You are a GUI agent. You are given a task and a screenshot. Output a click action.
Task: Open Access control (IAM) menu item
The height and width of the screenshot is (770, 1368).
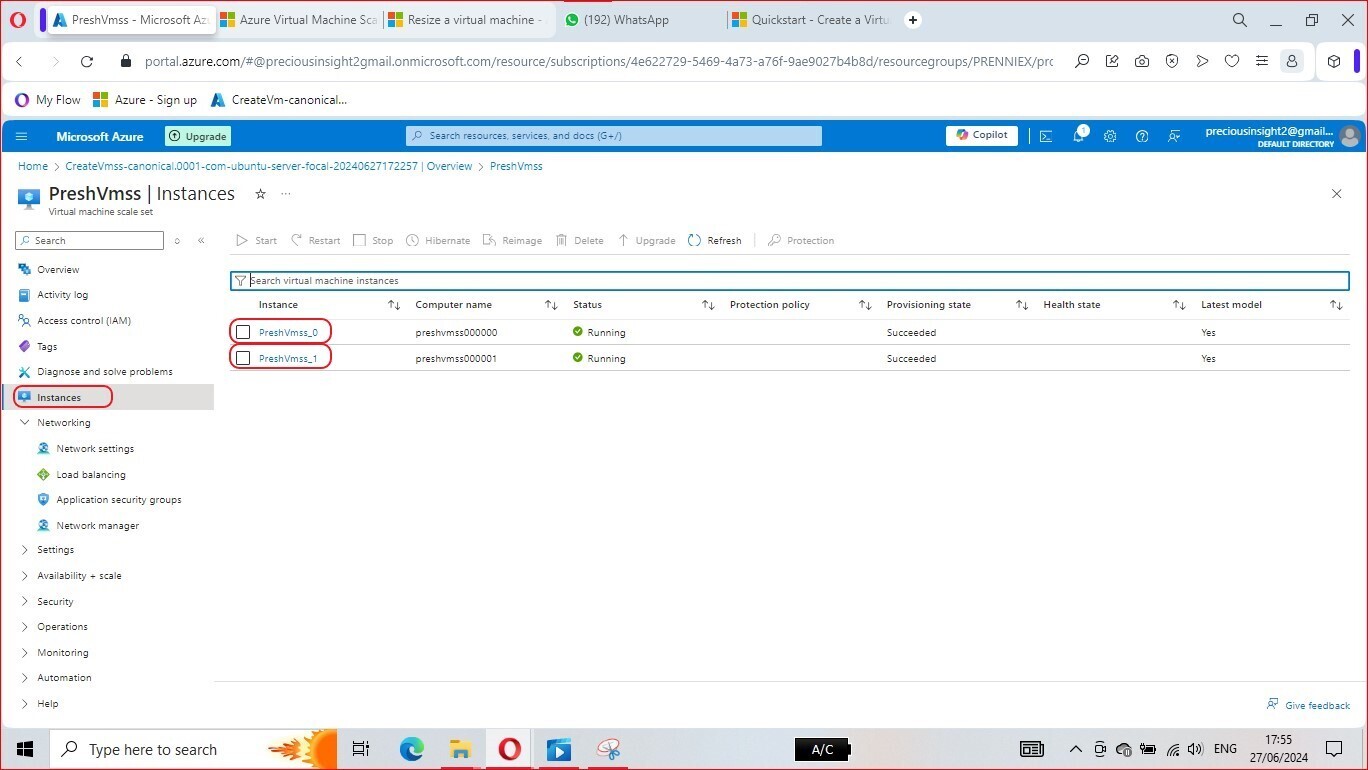pos(84,321)
